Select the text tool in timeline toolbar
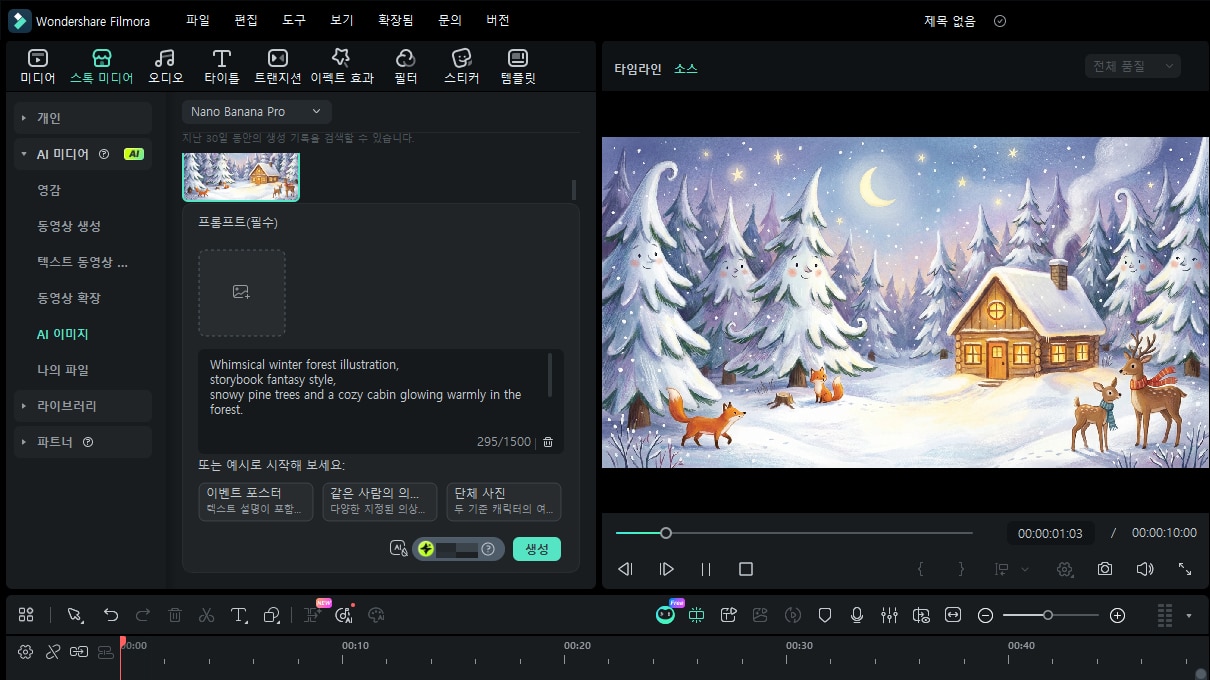 tap(239, 614)
